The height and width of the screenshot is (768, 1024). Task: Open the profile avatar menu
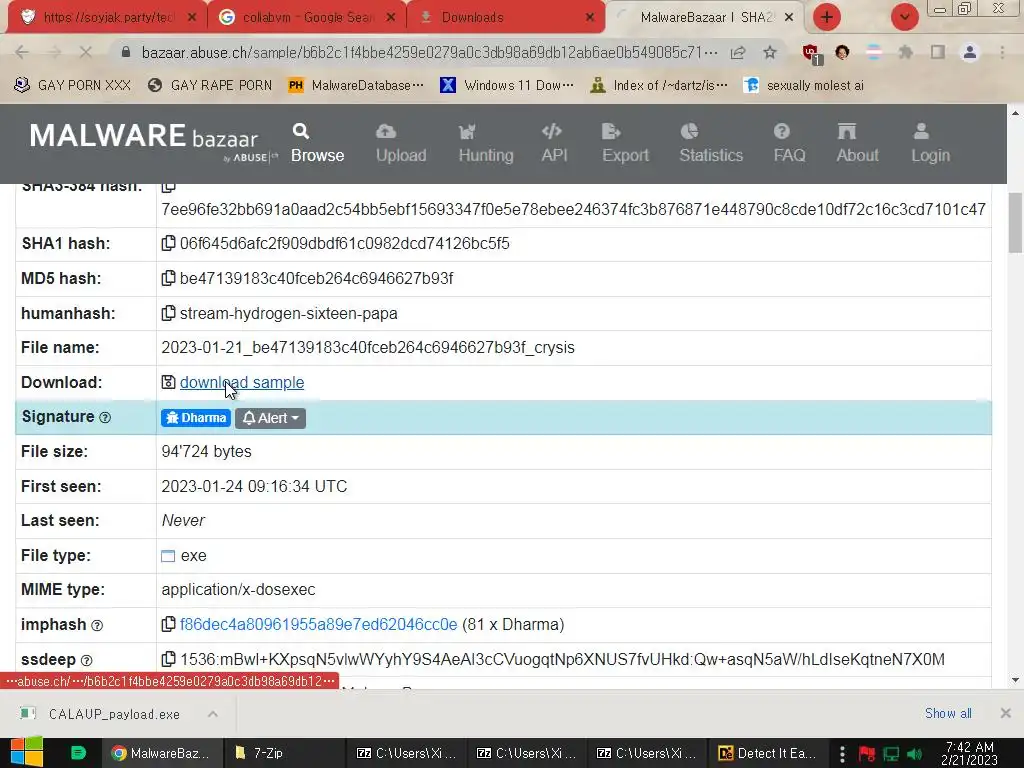[x=970, y=52]
